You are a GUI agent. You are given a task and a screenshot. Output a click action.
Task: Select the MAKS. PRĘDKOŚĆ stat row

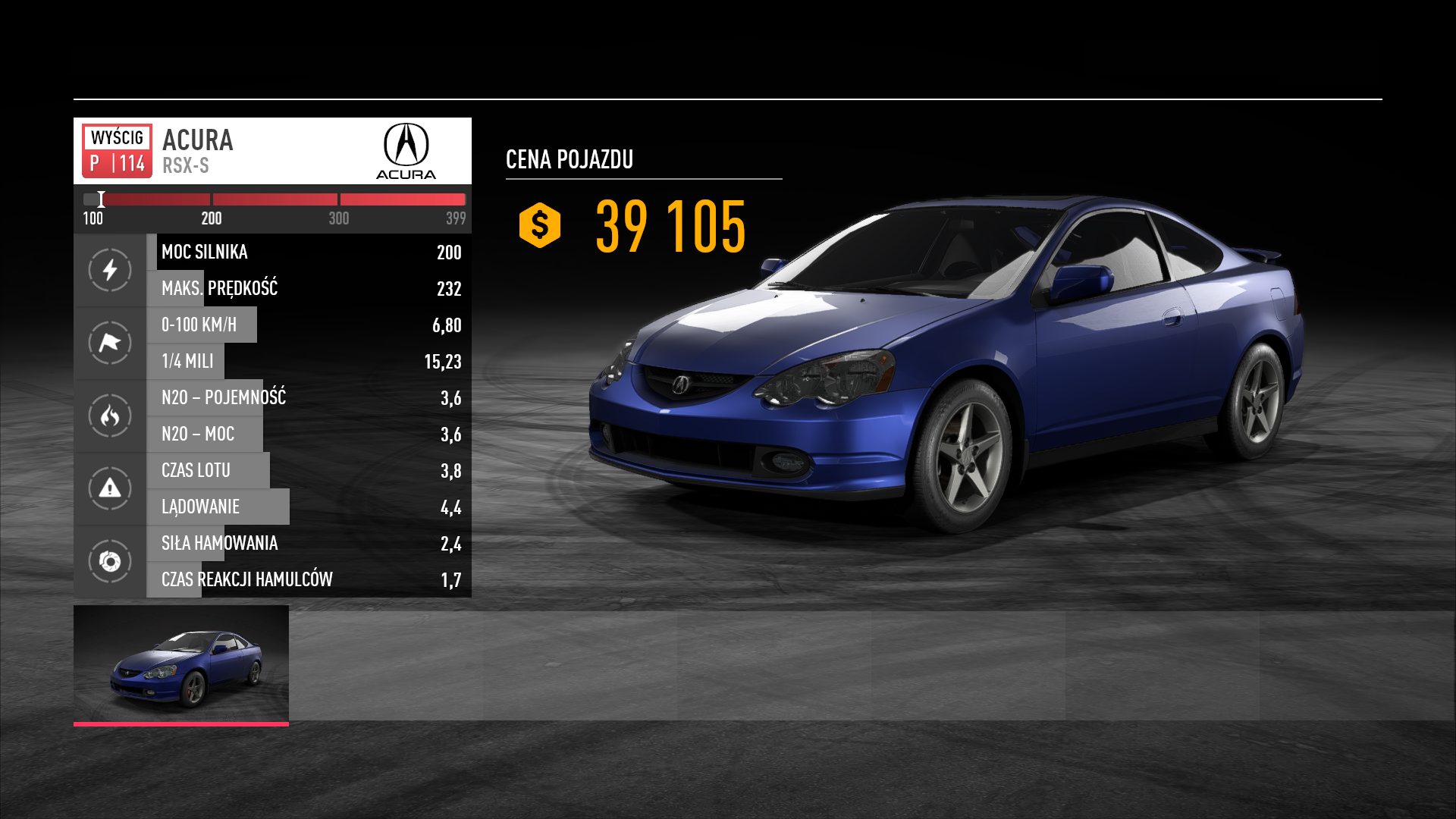pos(309,288)
